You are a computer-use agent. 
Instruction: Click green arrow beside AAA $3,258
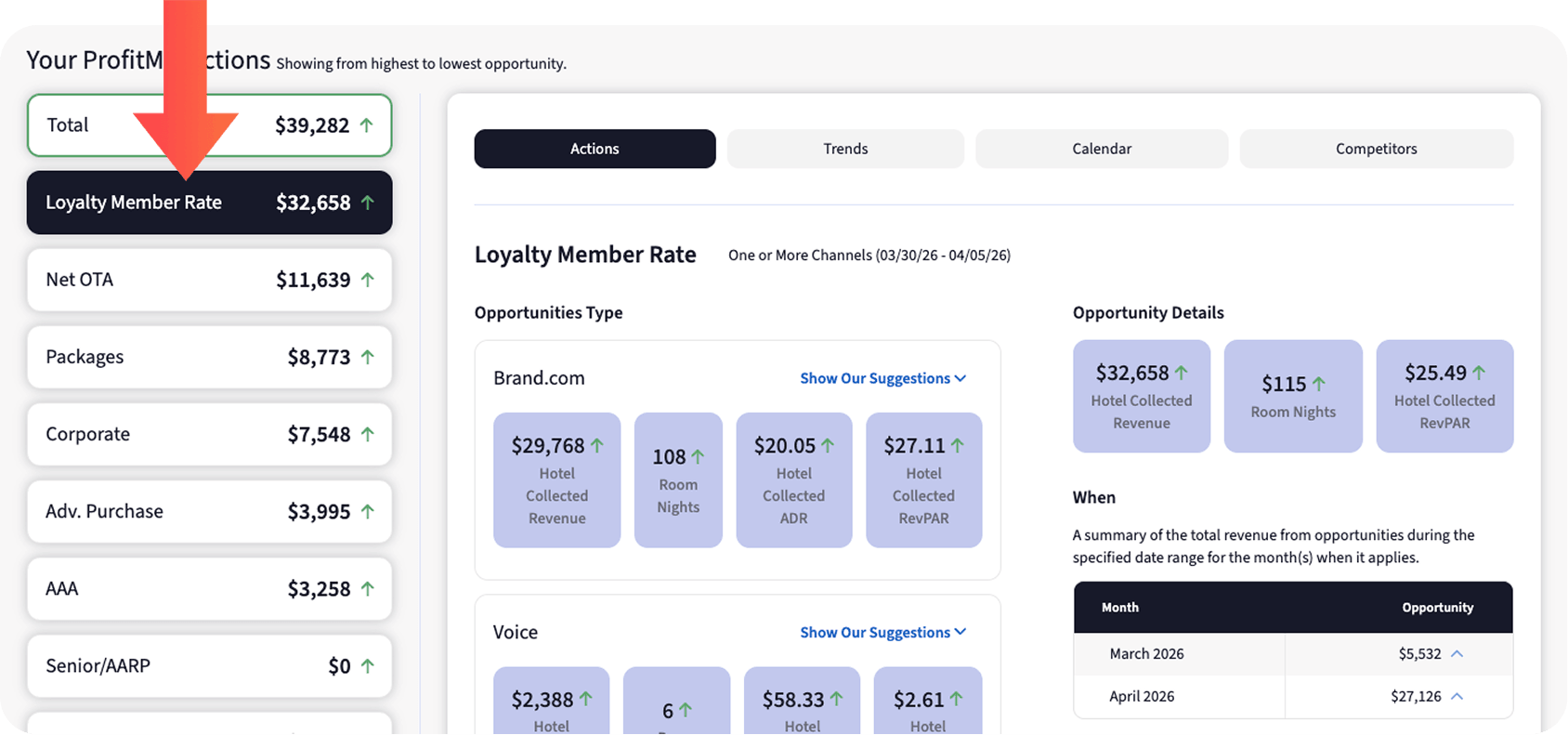(368, 588)
